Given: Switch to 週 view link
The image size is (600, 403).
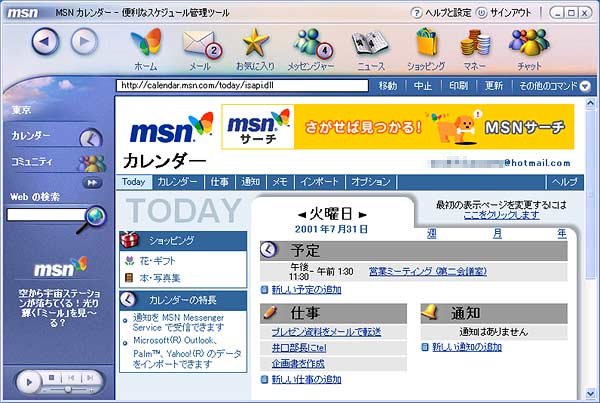Looking at the screenshot, I should pos(432,233).
